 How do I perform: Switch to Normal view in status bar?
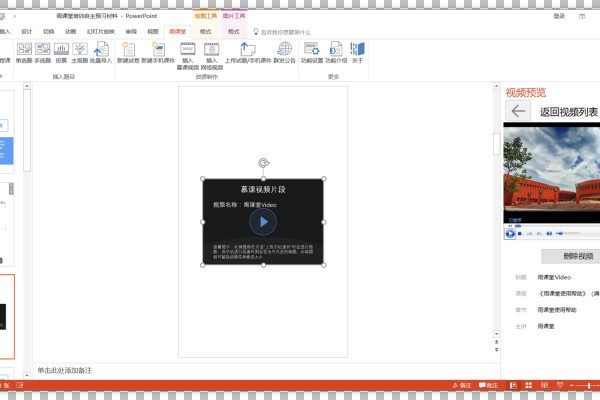click(513, 385)
